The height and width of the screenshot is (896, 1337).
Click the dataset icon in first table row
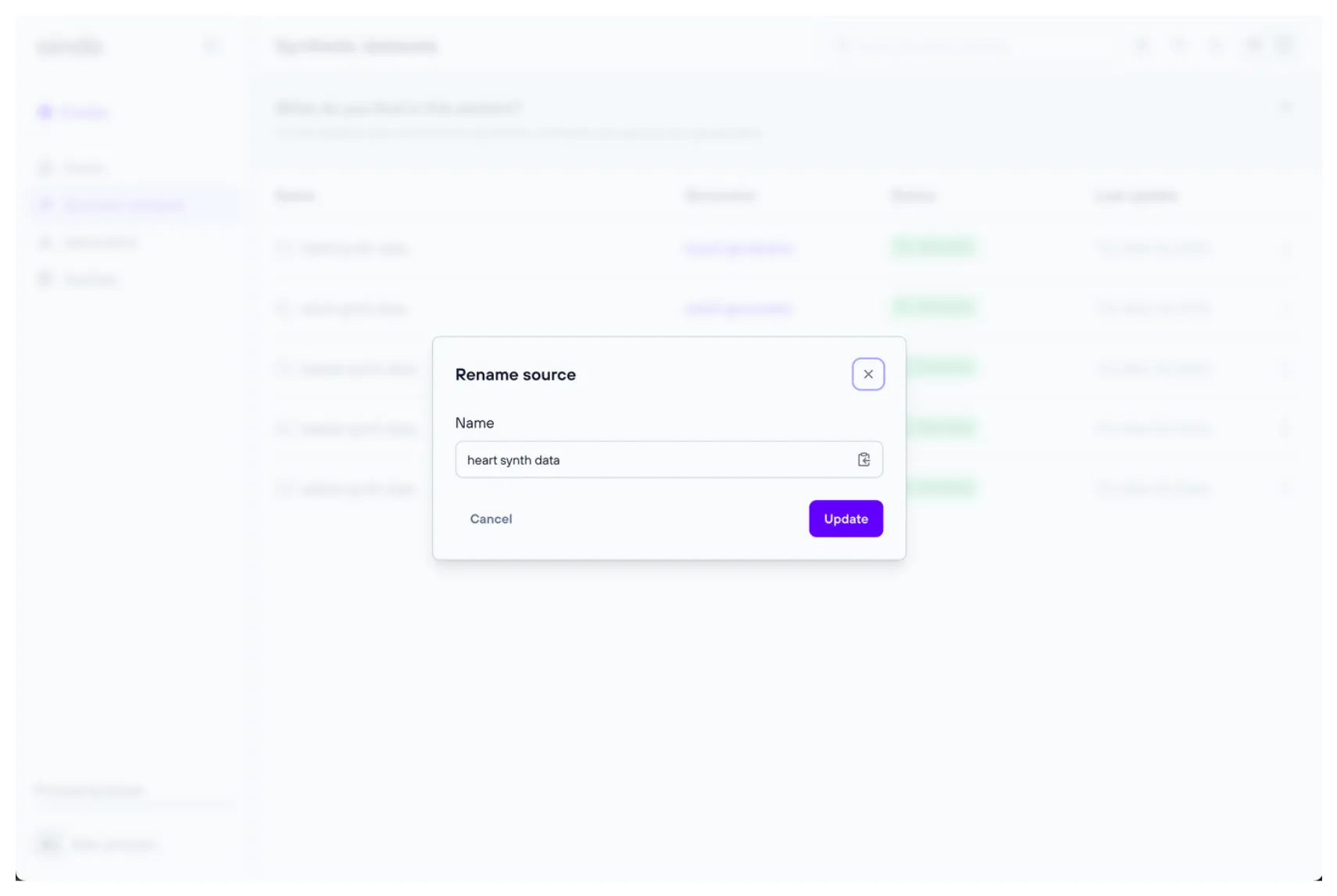tap(283, 248)
